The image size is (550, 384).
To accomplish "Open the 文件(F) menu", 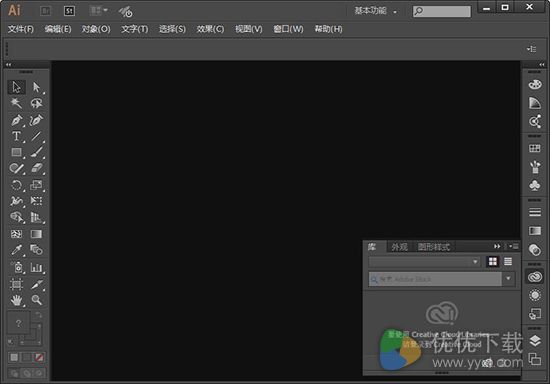I will [x=21, y=29].
